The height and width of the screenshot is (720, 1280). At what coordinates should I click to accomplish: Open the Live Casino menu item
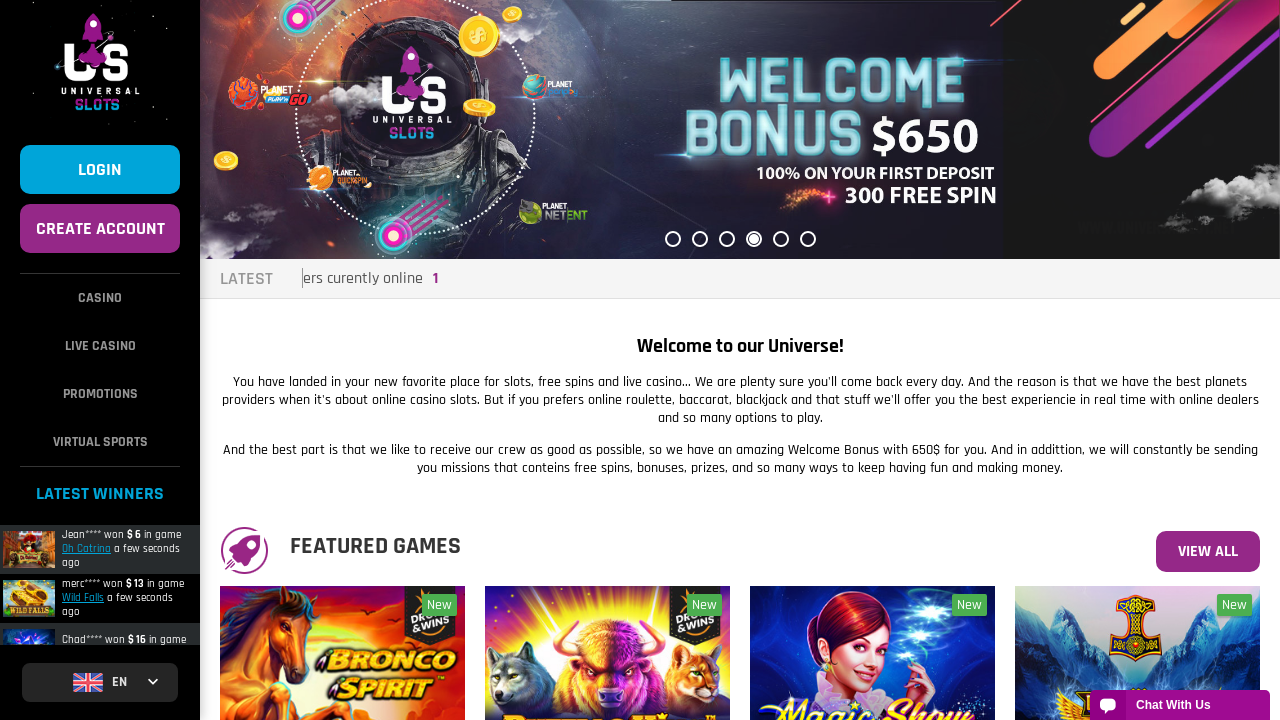(100, 346)
